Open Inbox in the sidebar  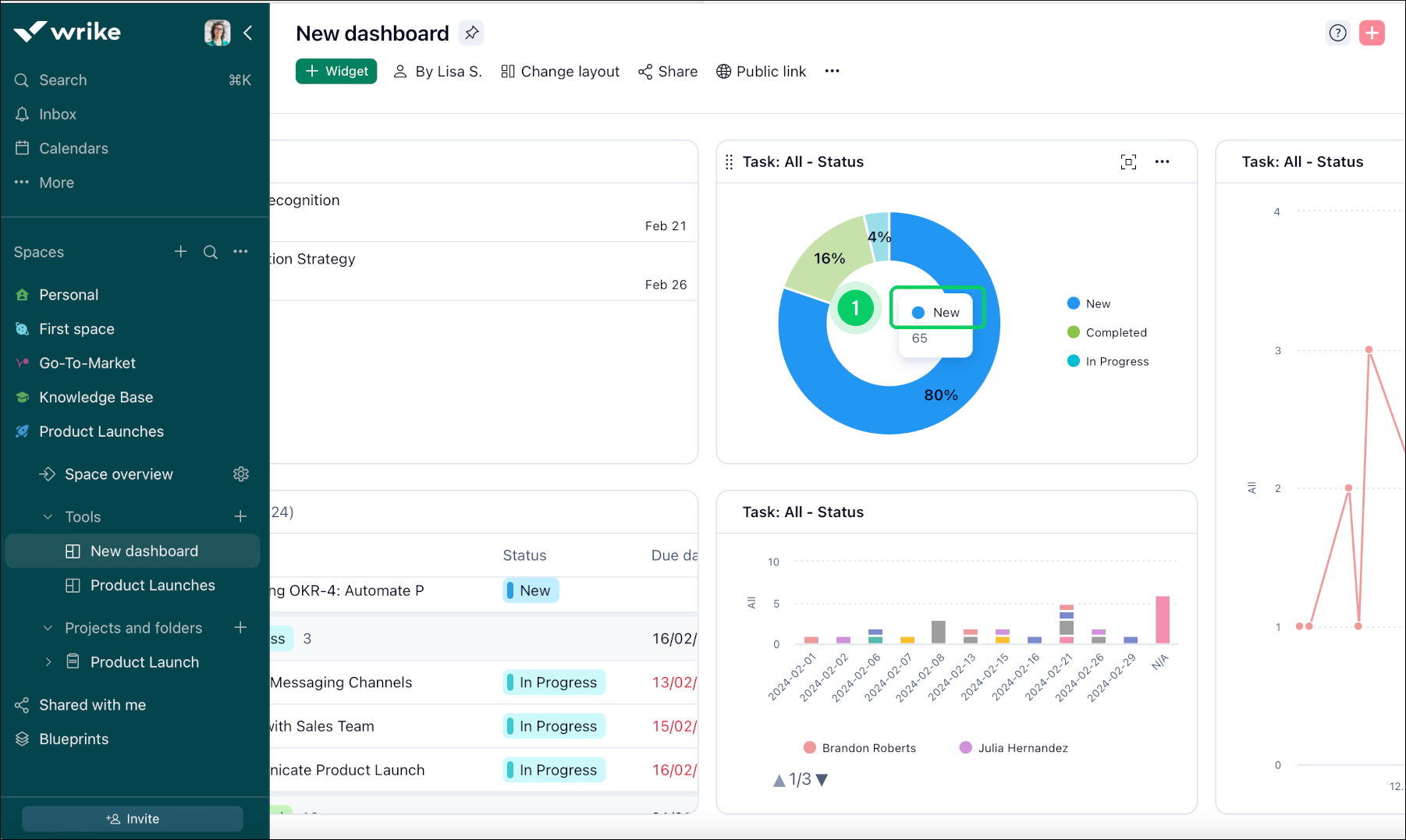coord(58,115)
